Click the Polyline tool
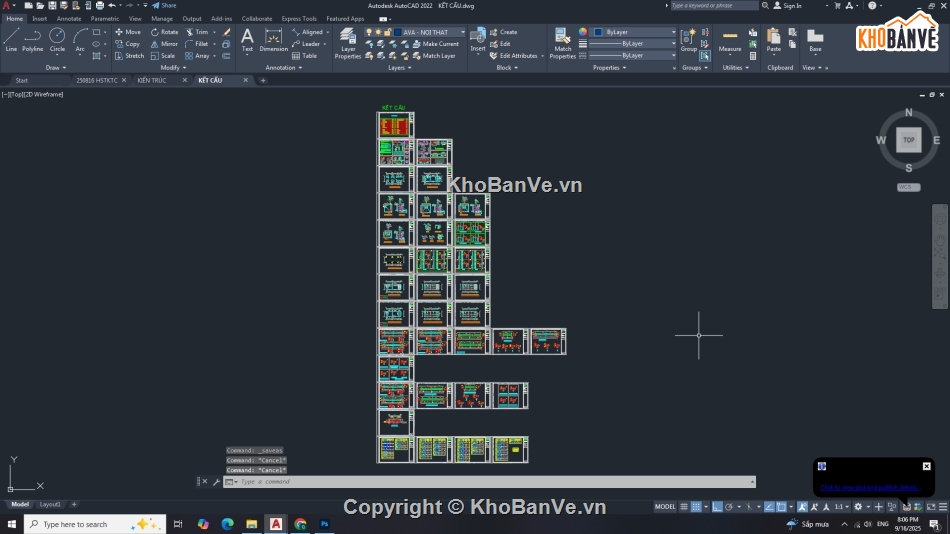 tap(33, 39)
